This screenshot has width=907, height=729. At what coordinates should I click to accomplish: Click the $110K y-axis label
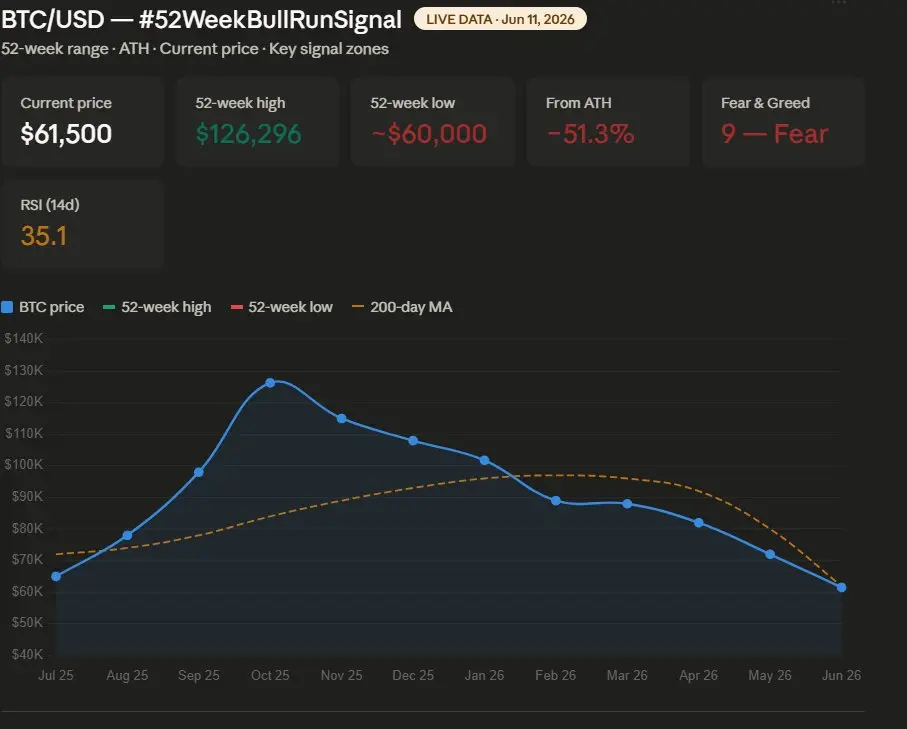pyautogui.click(x=24, y=433)
